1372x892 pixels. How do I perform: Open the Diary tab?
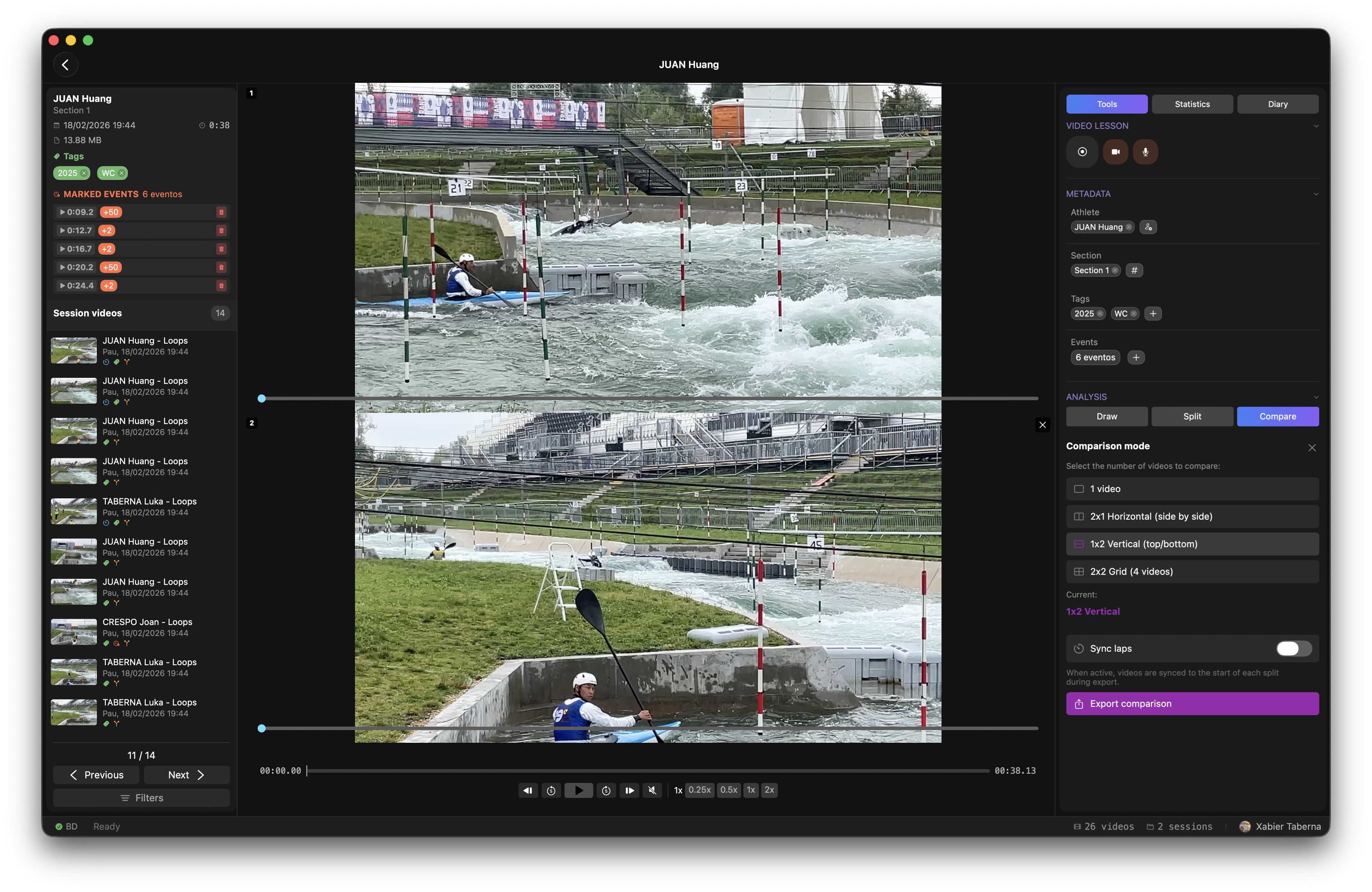pos(1278,104)
